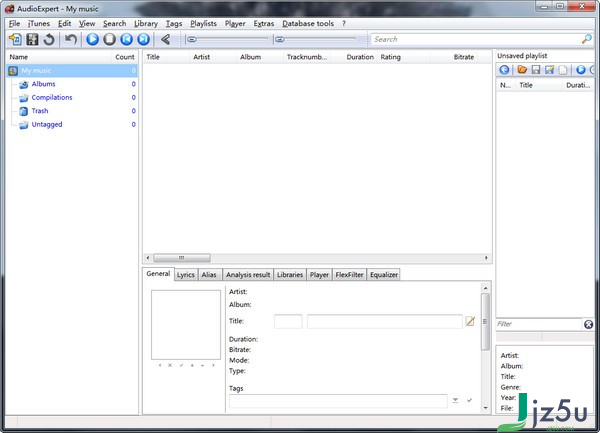Open the File menu
The image size is (600, 433).
[15, 24]
